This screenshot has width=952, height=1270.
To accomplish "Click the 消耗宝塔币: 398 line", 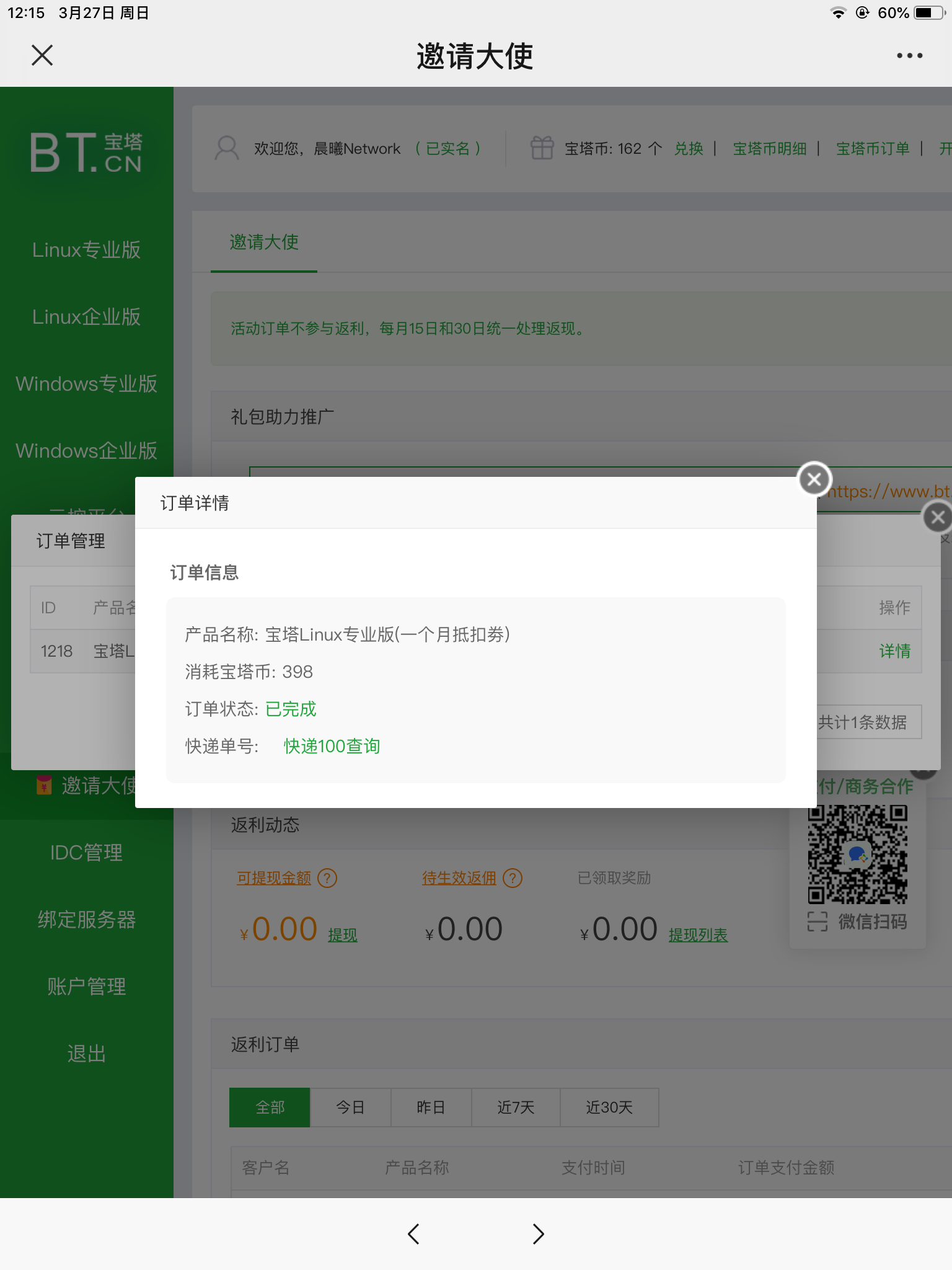I will pyautogui.click(x=249, y=672).
